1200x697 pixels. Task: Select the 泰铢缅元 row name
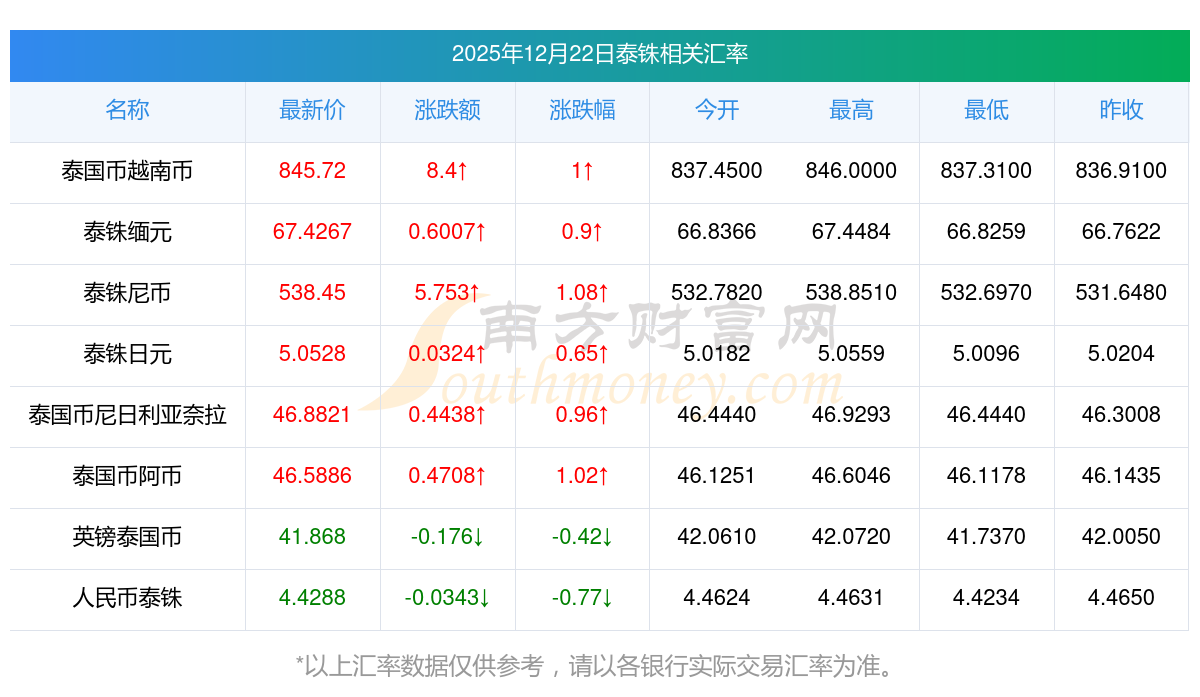click(127, 233)
